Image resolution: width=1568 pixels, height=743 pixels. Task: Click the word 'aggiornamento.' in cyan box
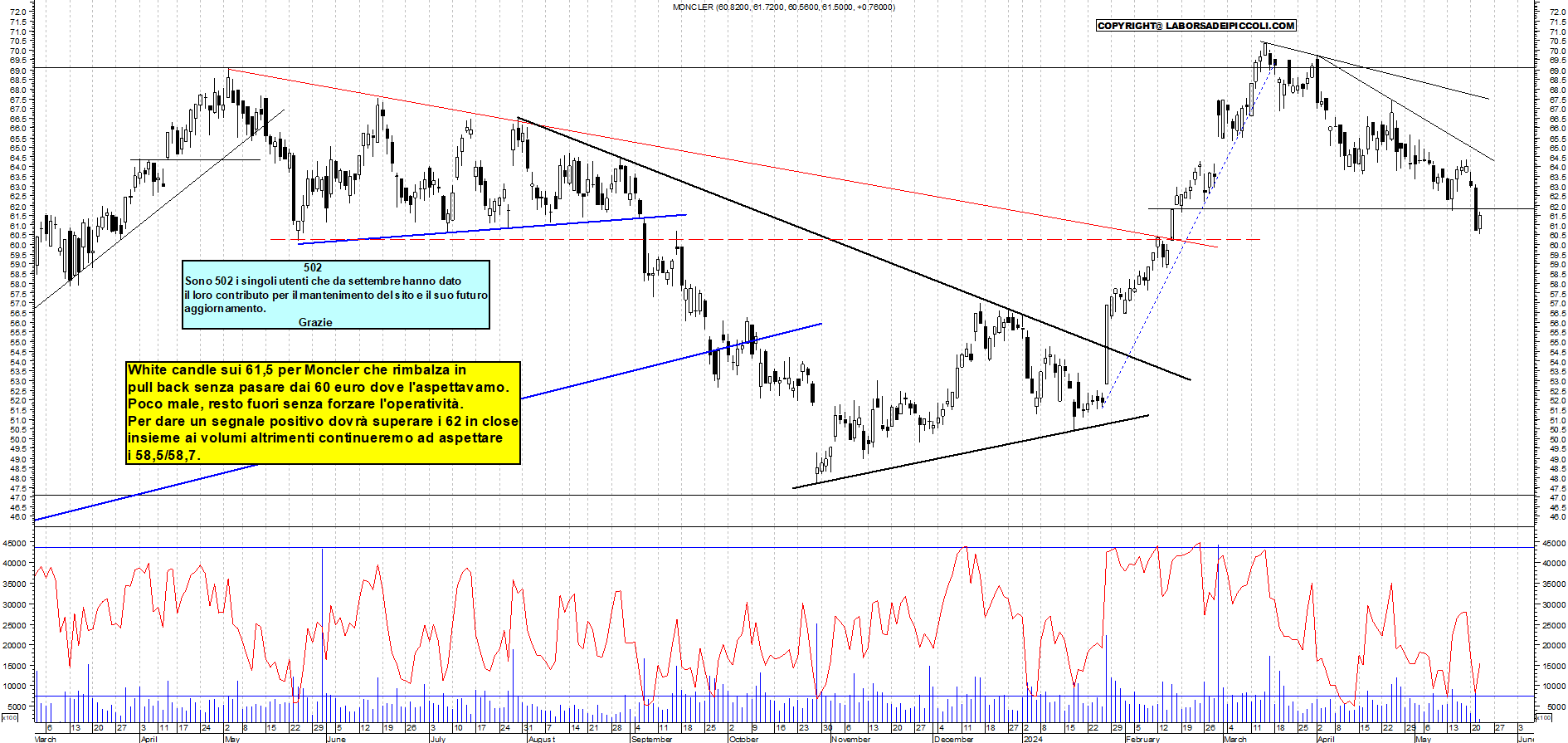pyautogui.click(x=226, y=308)
